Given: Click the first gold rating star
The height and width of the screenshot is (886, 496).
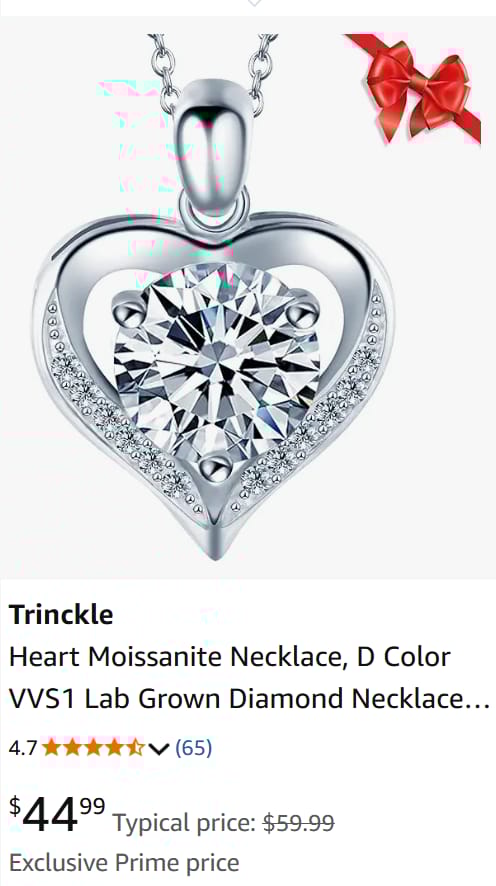Looking at the screenshot, I should pos(51,748).
